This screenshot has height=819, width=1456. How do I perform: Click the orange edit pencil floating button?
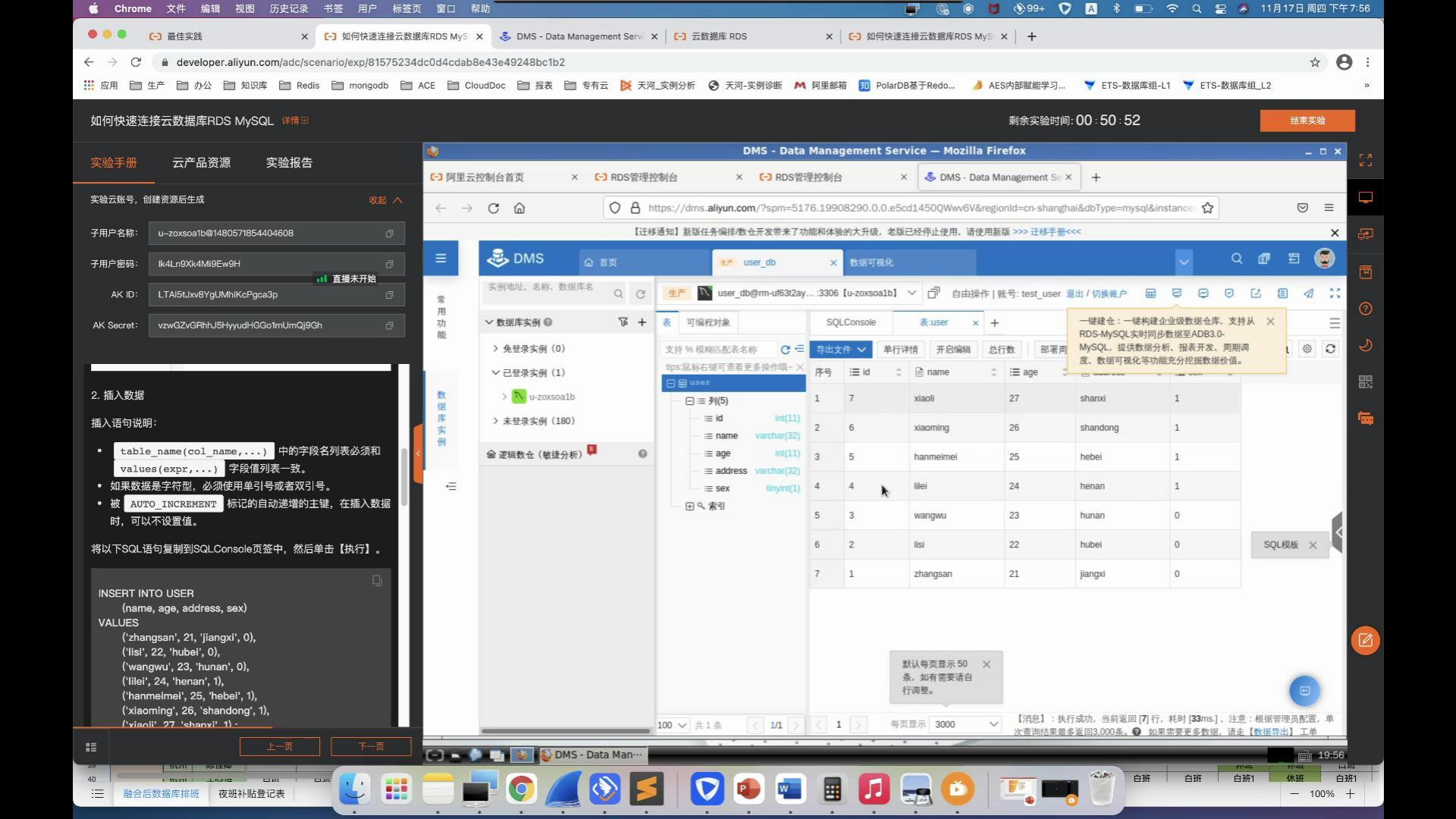(1365, 641)
